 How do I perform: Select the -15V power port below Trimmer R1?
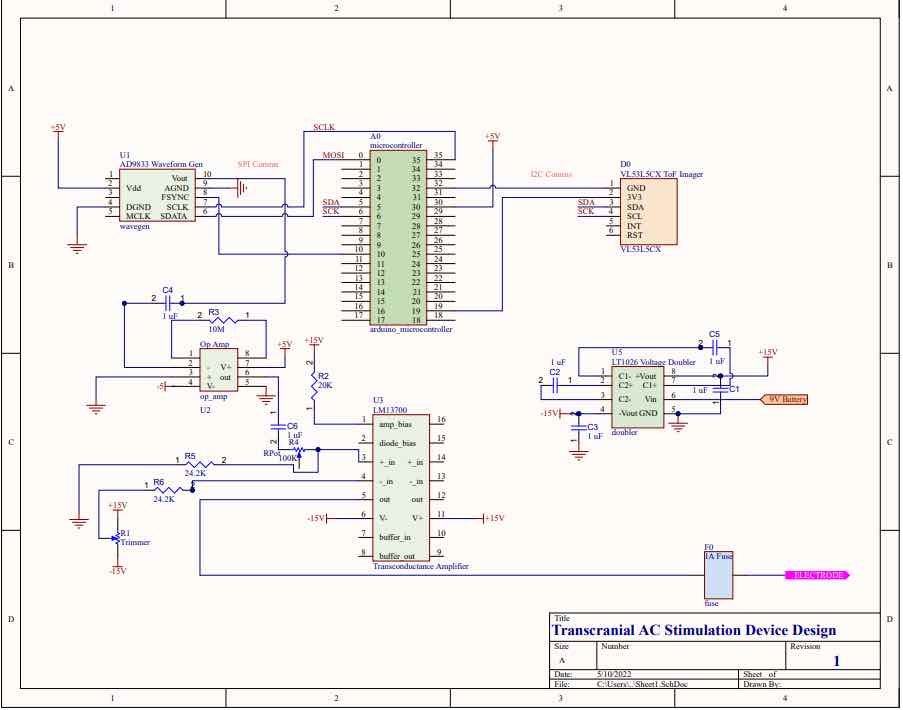point(117,570)
